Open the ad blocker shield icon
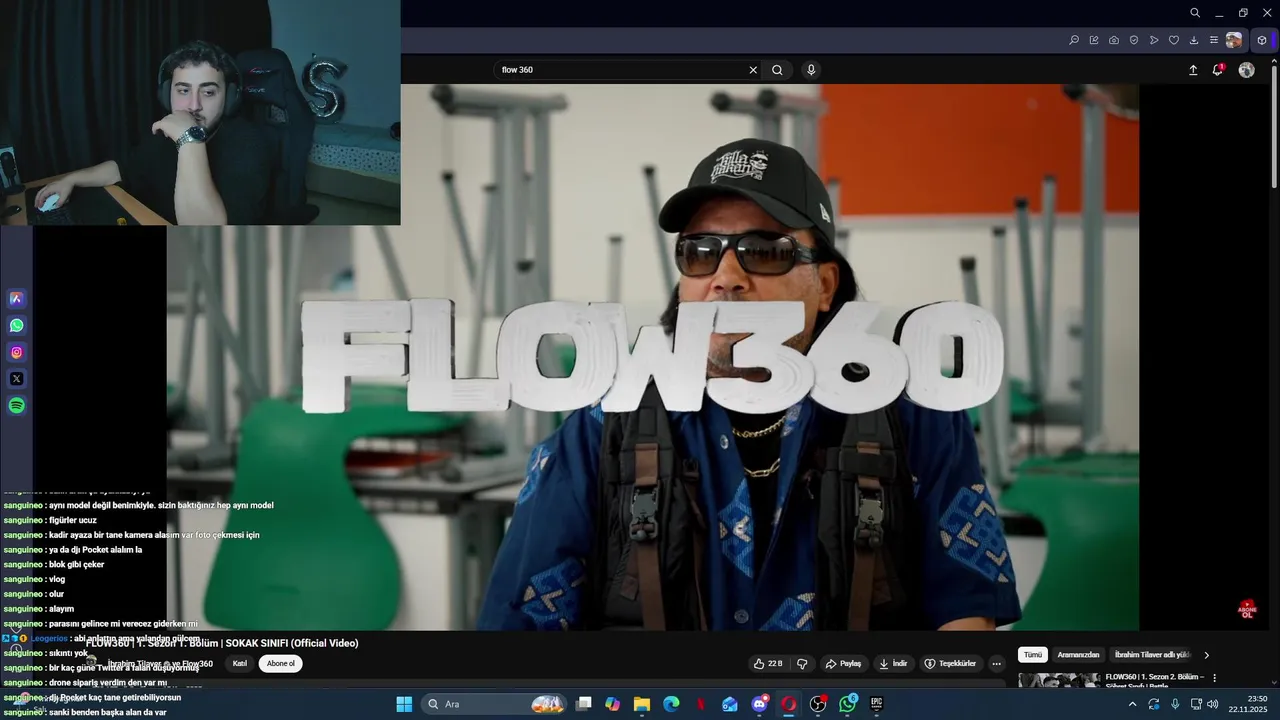 pyautogui.click(x=1134, y=40)
